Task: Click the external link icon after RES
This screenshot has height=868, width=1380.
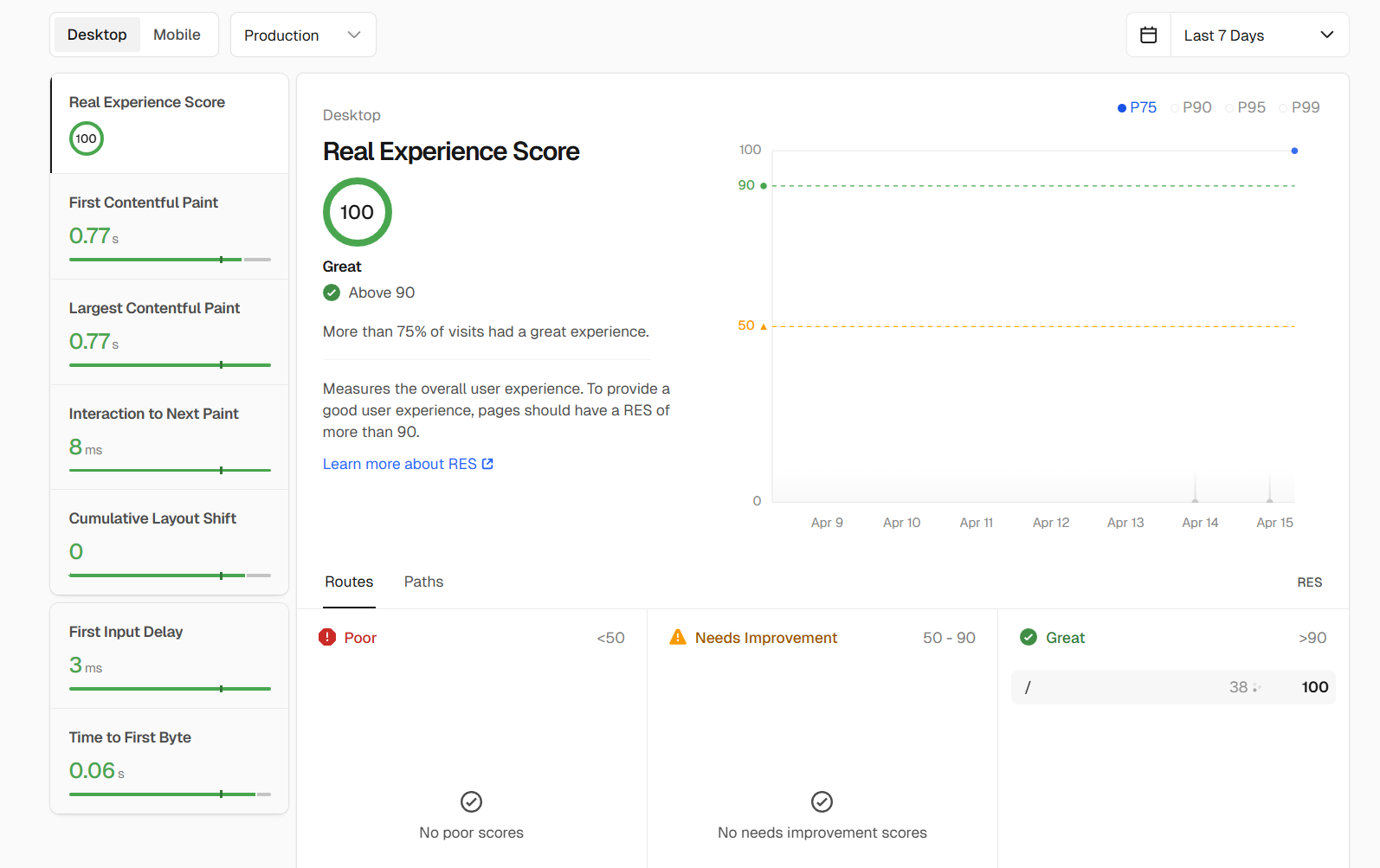Action: click(x=487, y=464)
